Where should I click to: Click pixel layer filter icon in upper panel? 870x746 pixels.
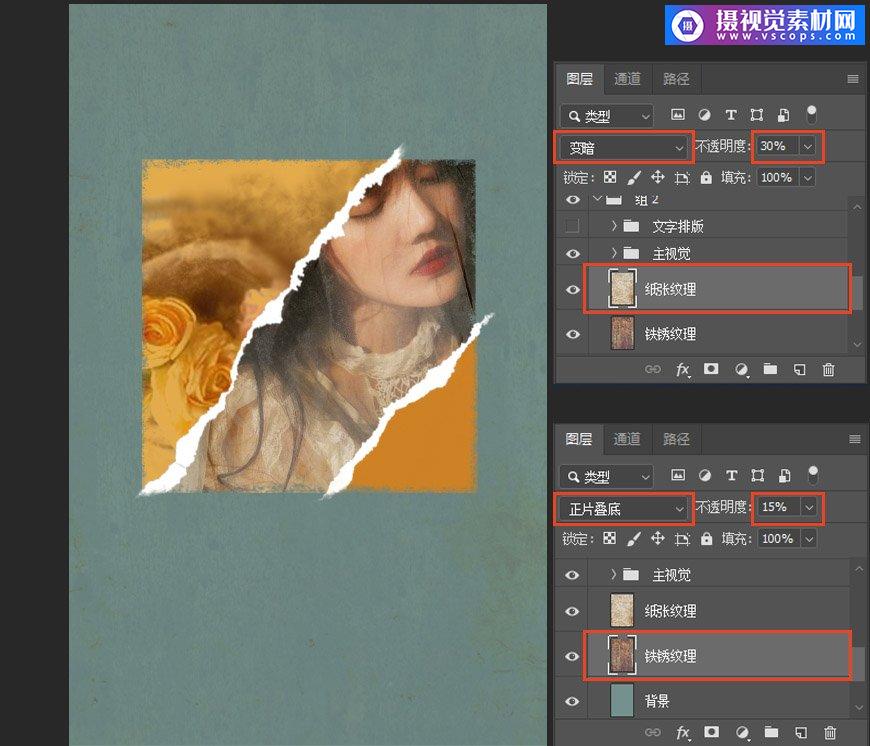pos(677,115)
